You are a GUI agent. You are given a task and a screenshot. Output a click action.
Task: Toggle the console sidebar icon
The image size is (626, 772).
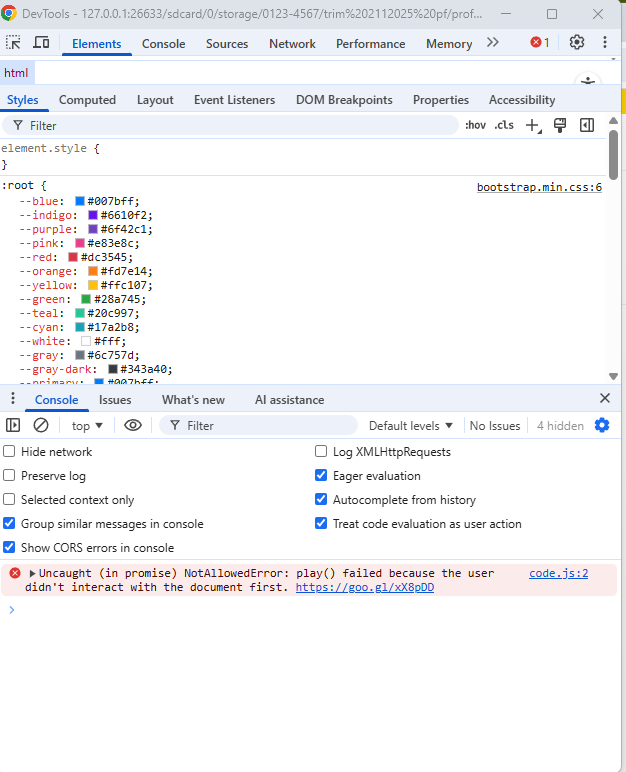pos(14,425)
